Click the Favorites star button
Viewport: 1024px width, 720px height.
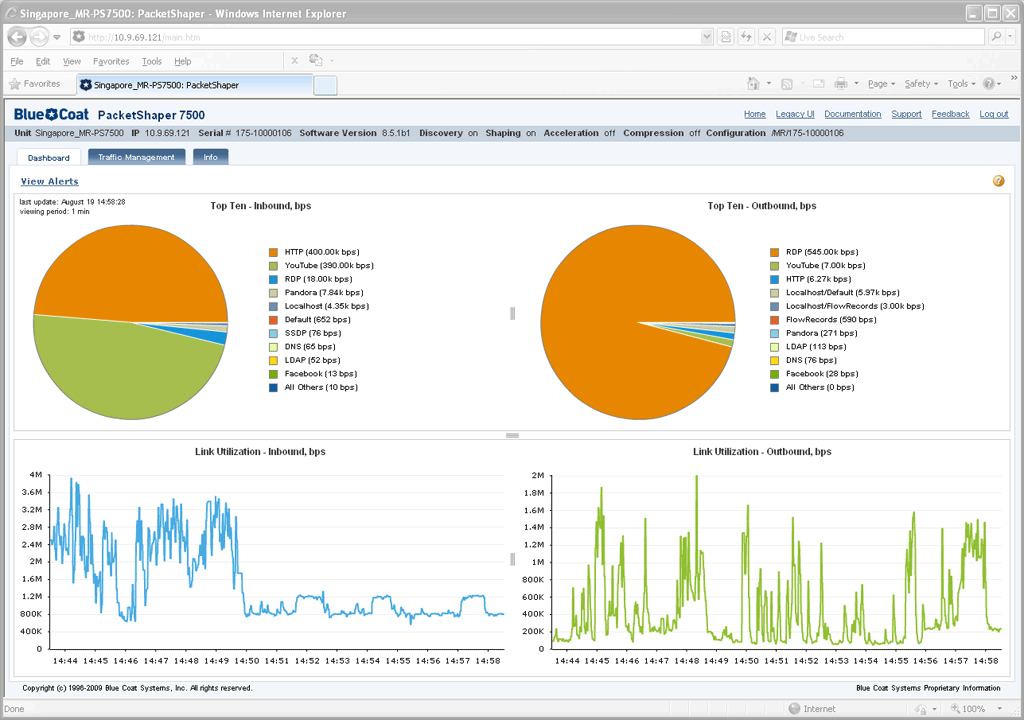[x=35, y=84]
